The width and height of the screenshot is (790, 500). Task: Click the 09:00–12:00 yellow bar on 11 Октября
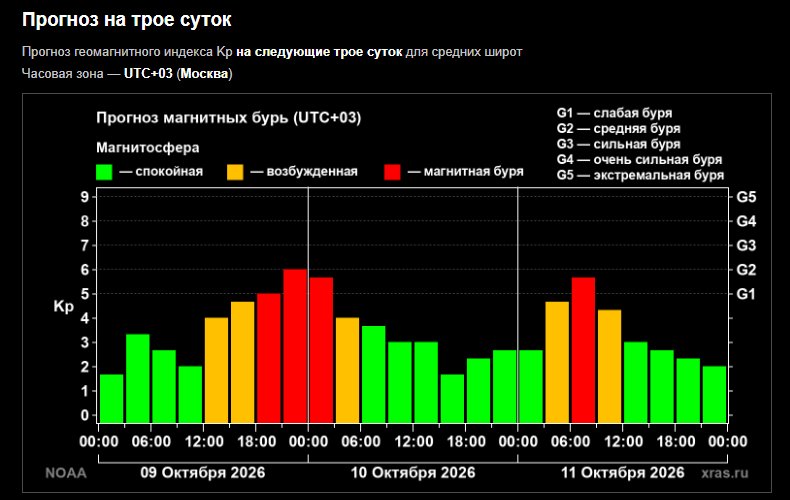[x=609, y=366]
